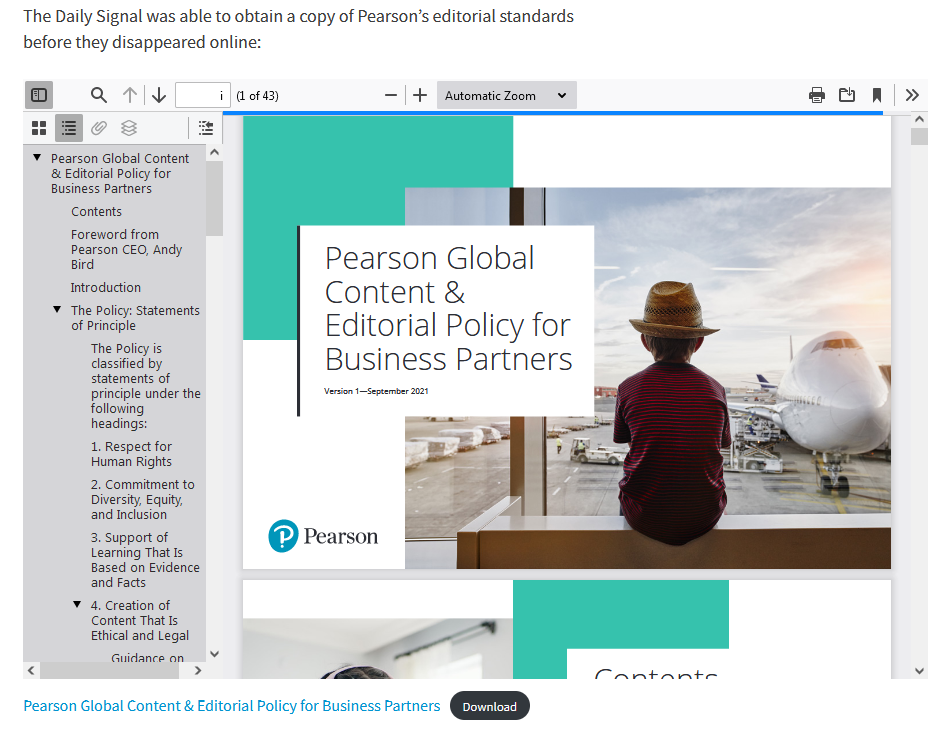Collapse 4. Creation of Content section
Viewport: 945px width, 738px height.
(77, 604)
